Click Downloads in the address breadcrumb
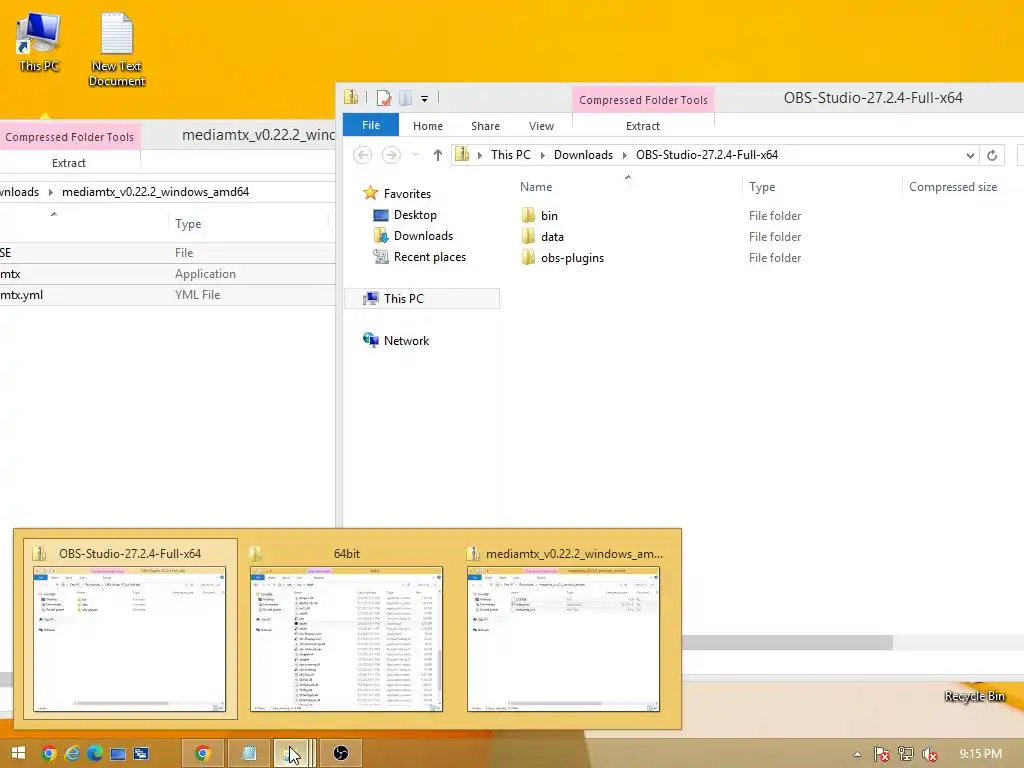1024x768 pixels. (x=583, y=155)
